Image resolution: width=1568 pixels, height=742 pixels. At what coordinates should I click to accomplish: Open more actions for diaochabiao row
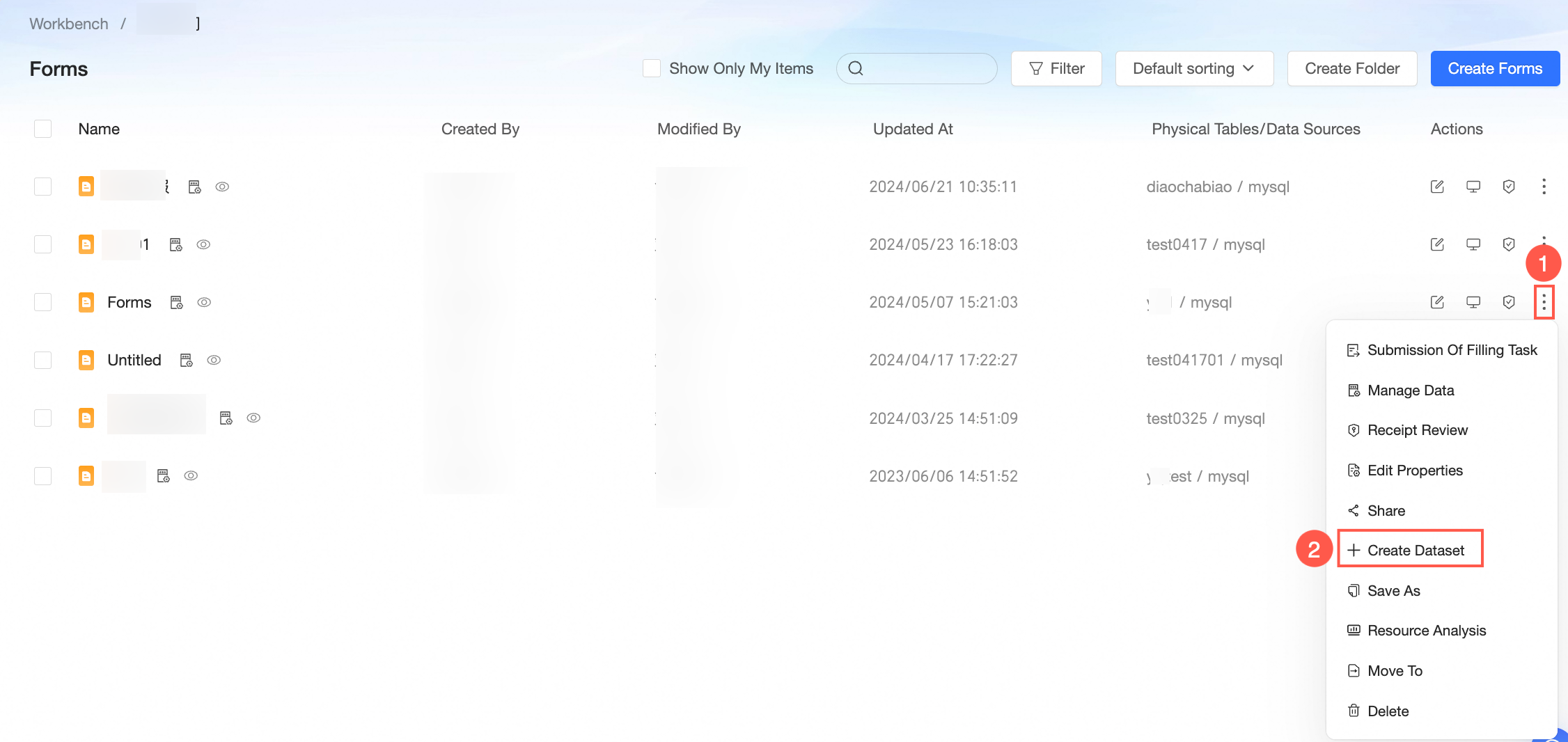pyautogui.click(x=1544, y=187)
